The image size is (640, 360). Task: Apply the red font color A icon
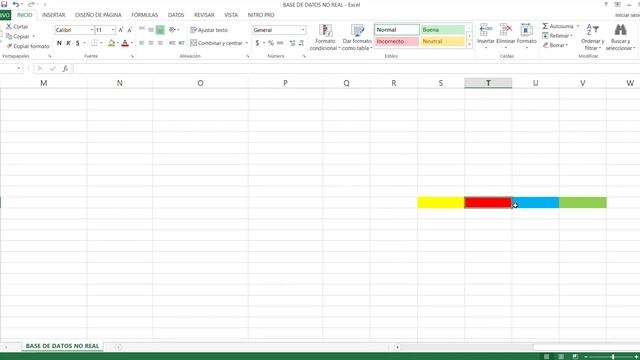125,43
